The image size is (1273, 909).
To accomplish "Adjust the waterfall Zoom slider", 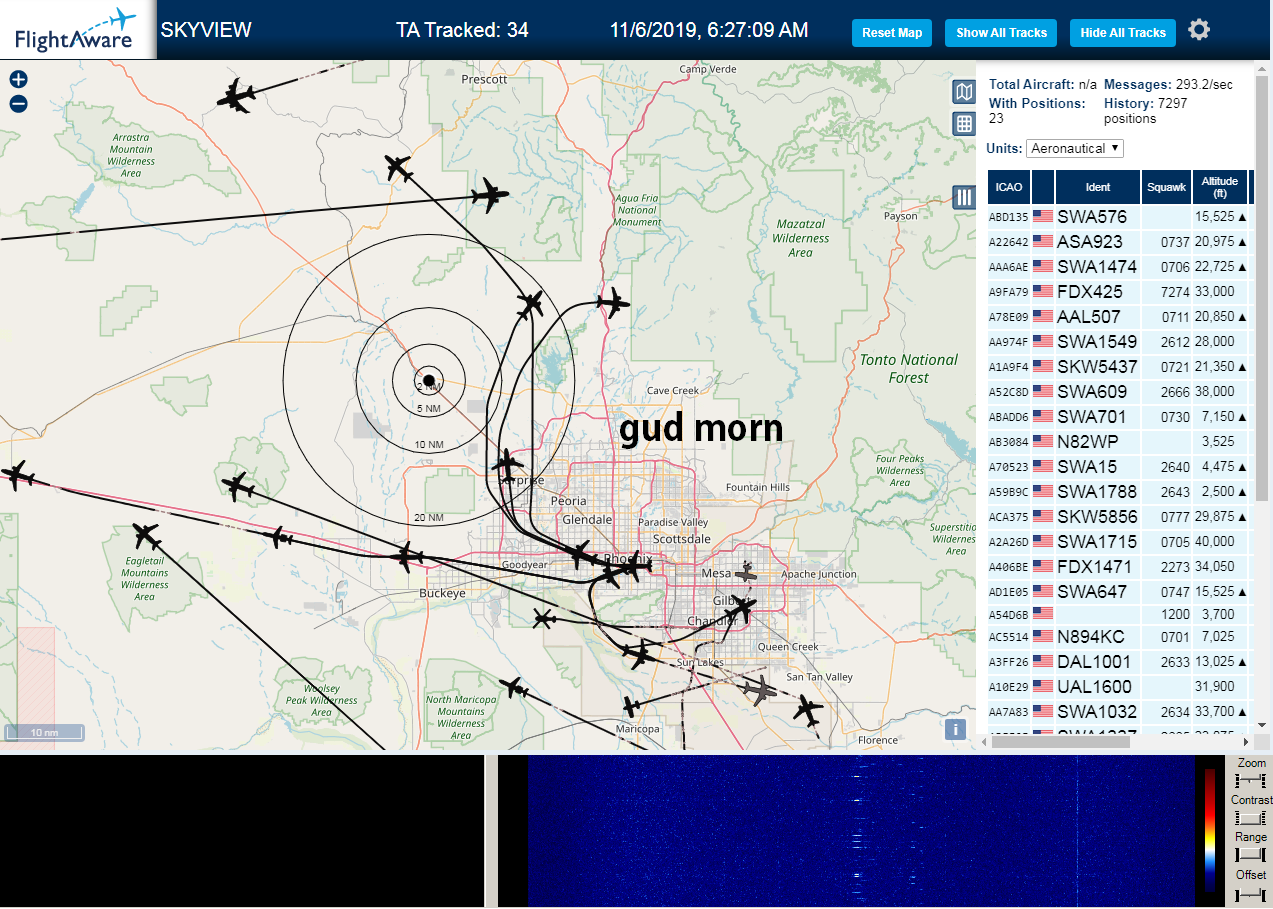I will (1251, 780).
